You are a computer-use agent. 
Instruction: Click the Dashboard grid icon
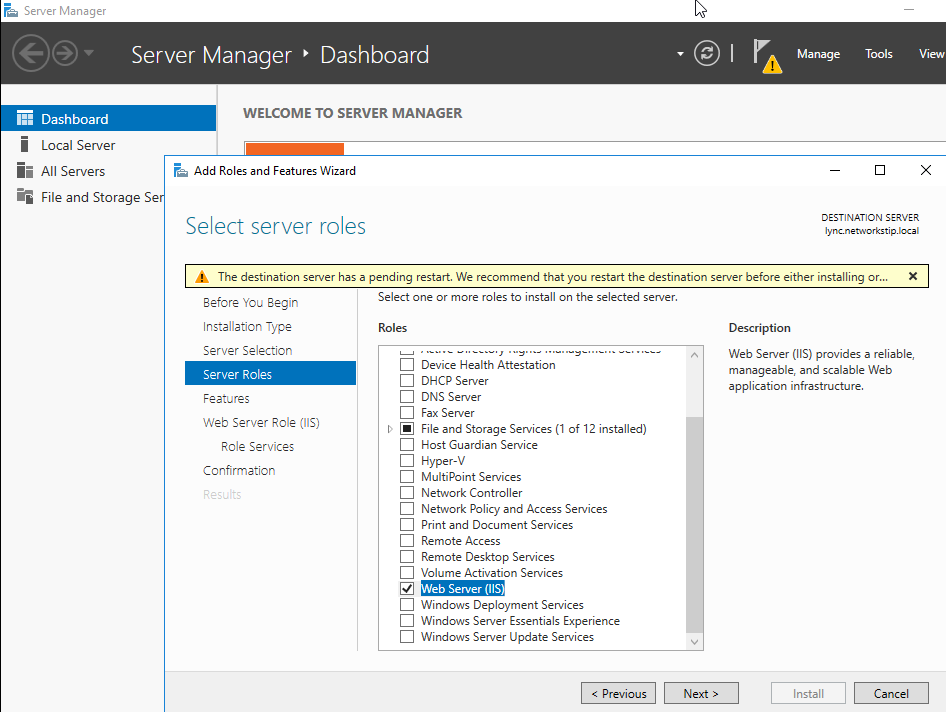pyautogui.click(x=25, y=118)
